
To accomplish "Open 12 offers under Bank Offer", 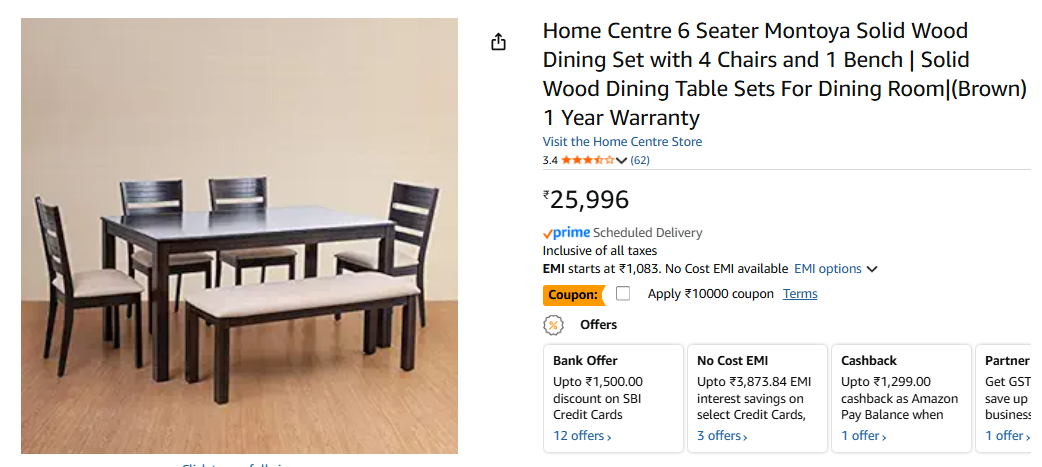I will 582,436.
